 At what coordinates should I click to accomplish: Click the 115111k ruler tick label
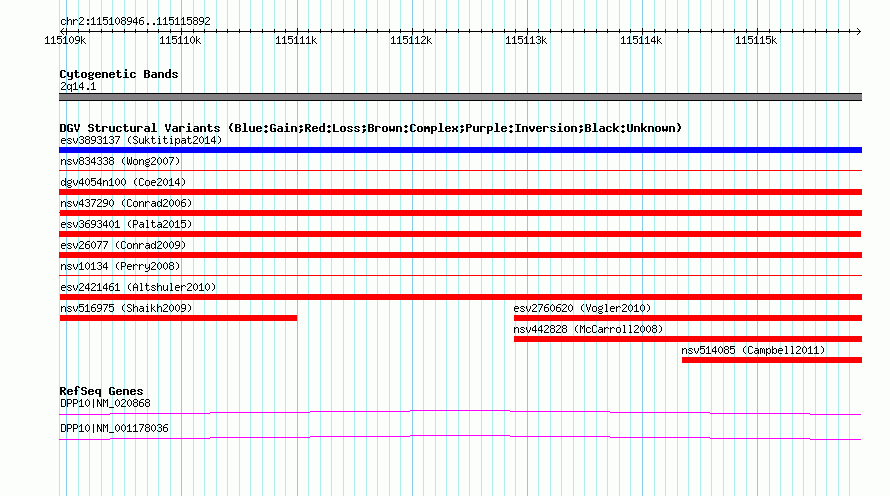click(x=296, y=40)
